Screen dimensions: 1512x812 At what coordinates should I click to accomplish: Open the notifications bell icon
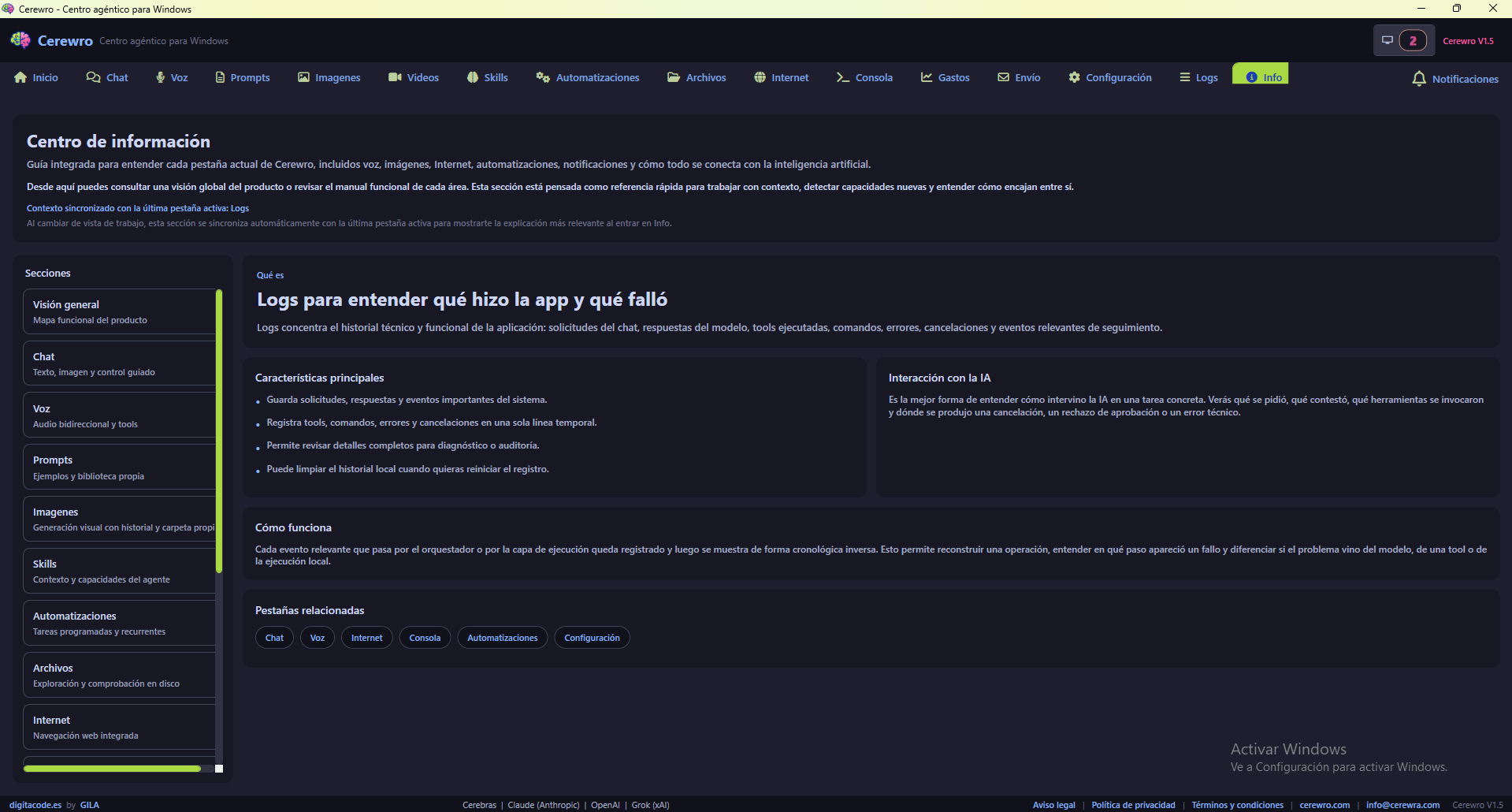pyautogui.click(x=1419, y=79)
